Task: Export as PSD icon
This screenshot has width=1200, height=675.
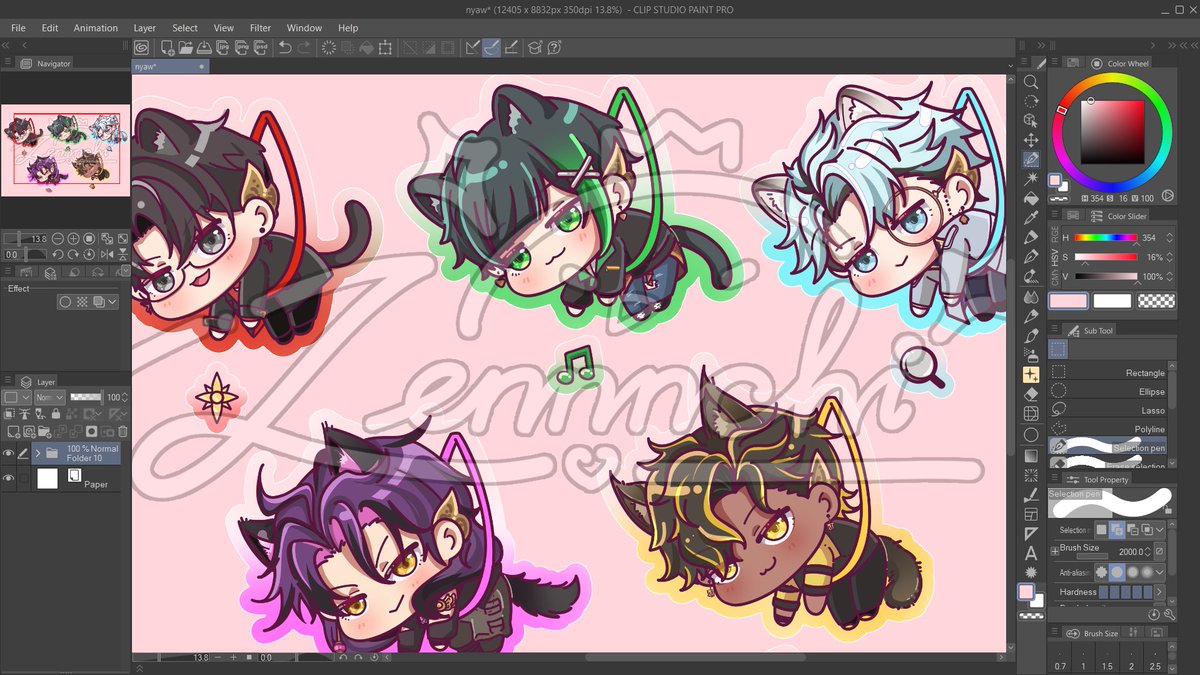Action: (x=260, y=47)
